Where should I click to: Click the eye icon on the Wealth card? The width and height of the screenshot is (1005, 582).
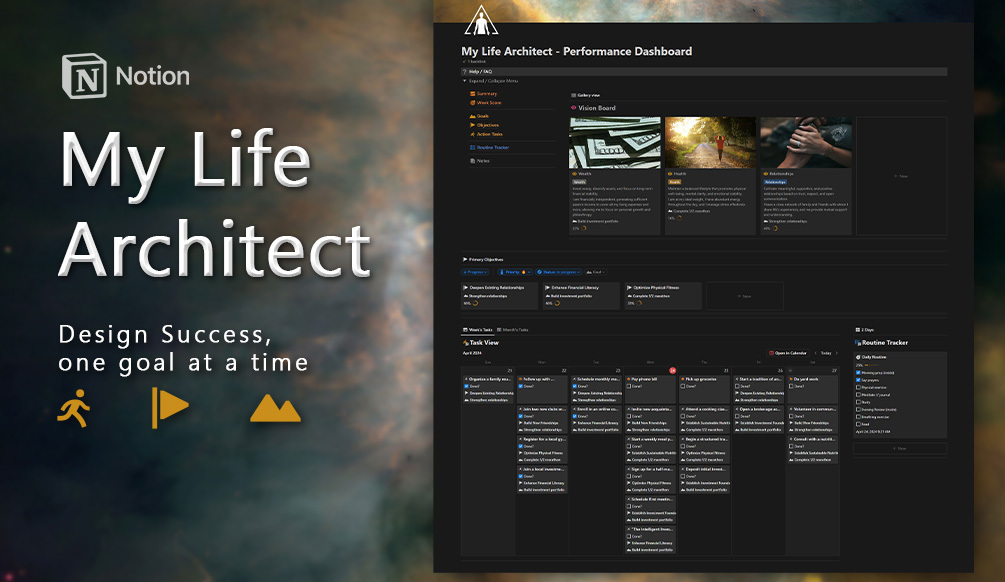[x=574, y=174]
